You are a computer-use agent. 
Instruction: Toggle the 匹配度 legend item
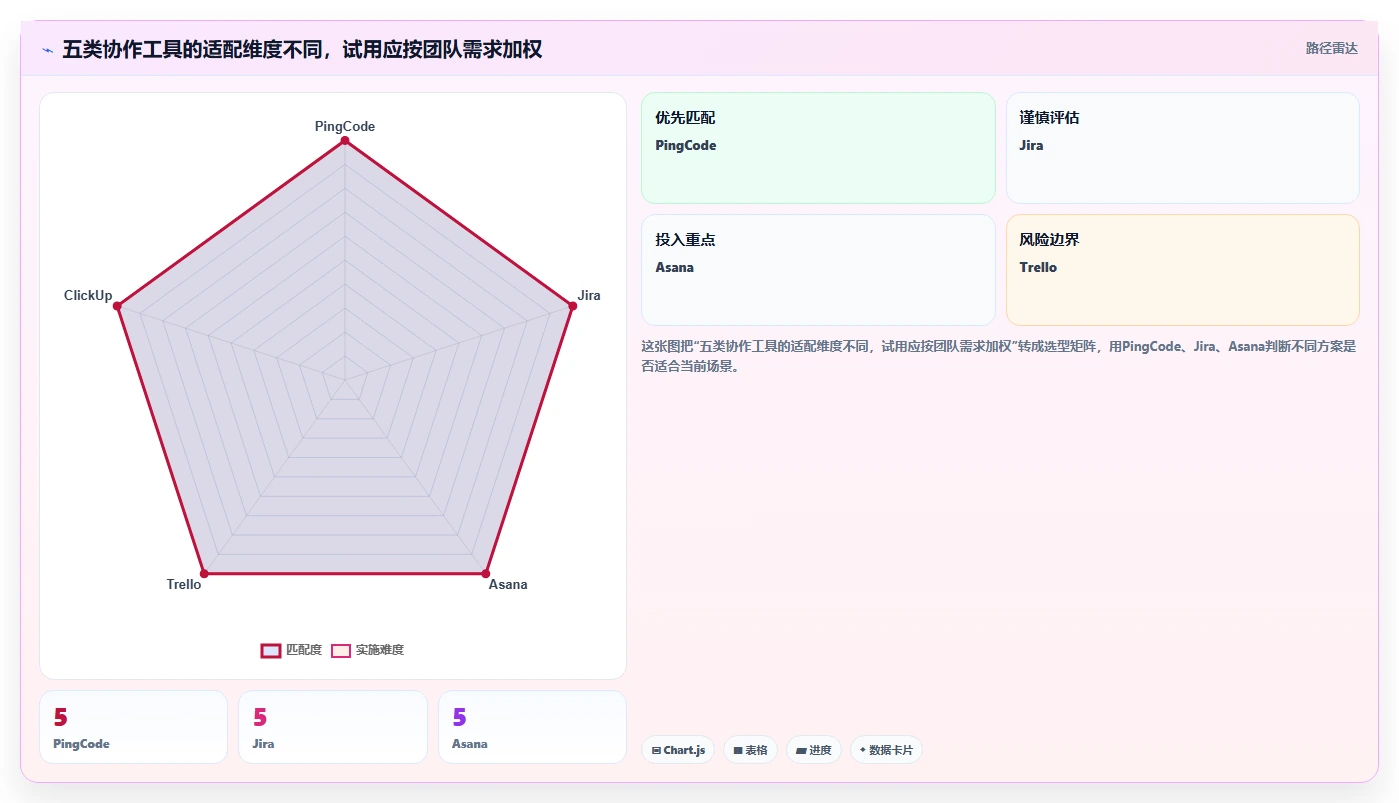click(291, 650)
